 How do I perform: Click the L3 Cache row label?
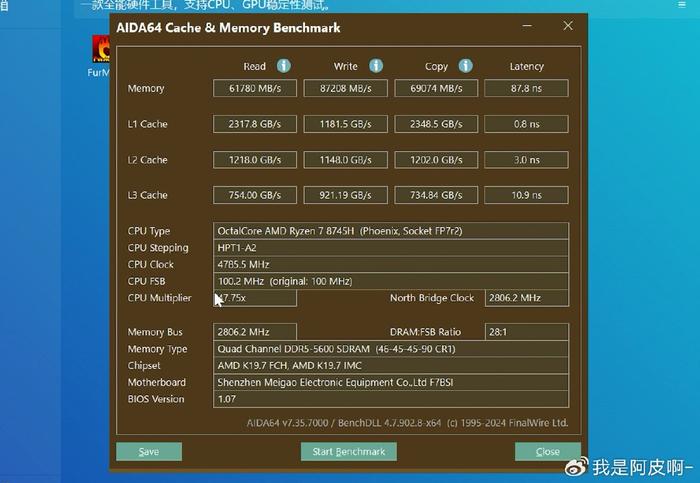tap(147, 195)
